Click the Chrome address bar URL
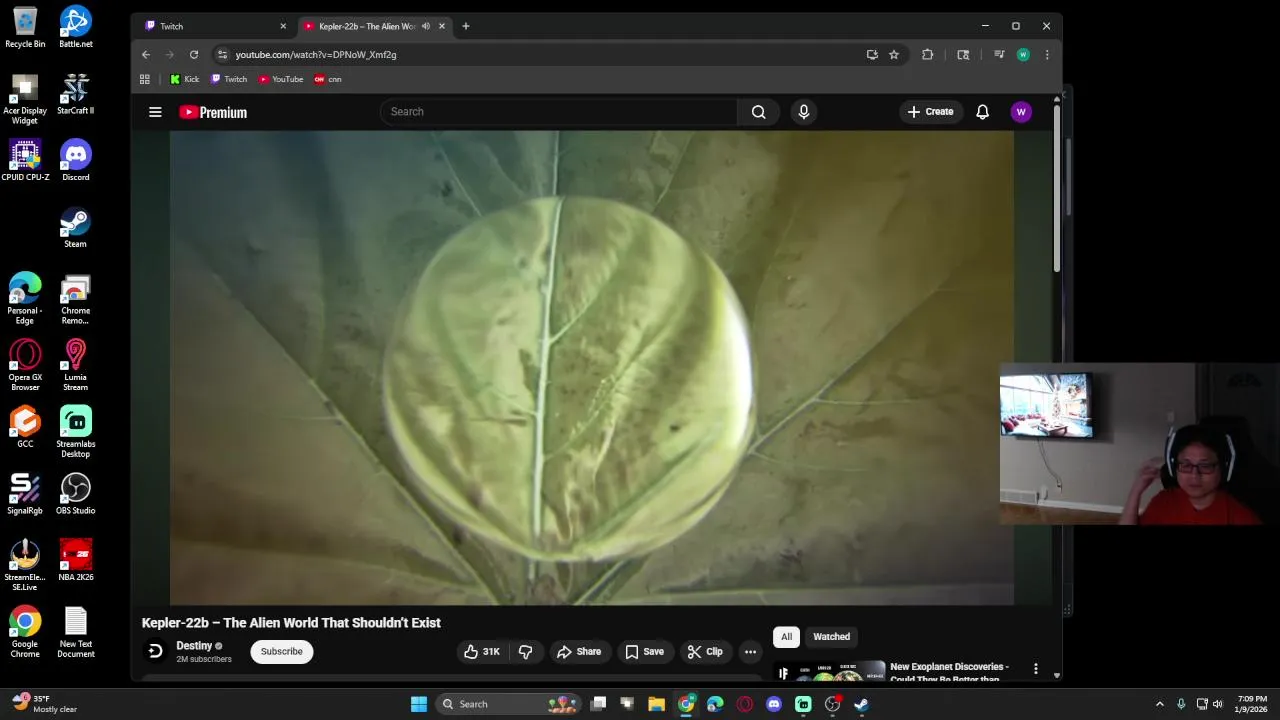This screenshot has height=720, width=1280. [316, 55]
